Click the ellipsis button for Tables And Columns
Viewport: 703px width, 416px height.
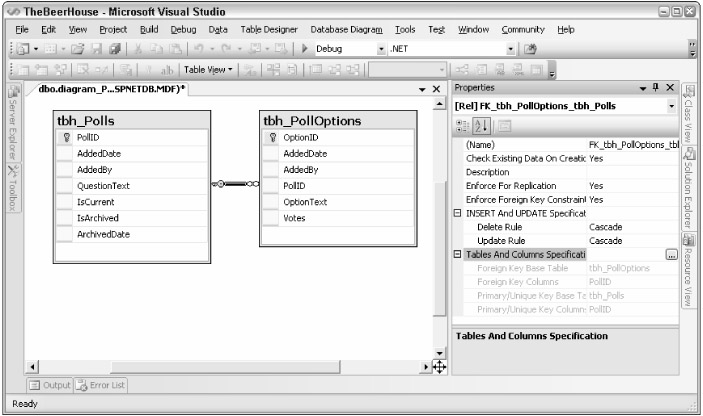tap(671, 255)
